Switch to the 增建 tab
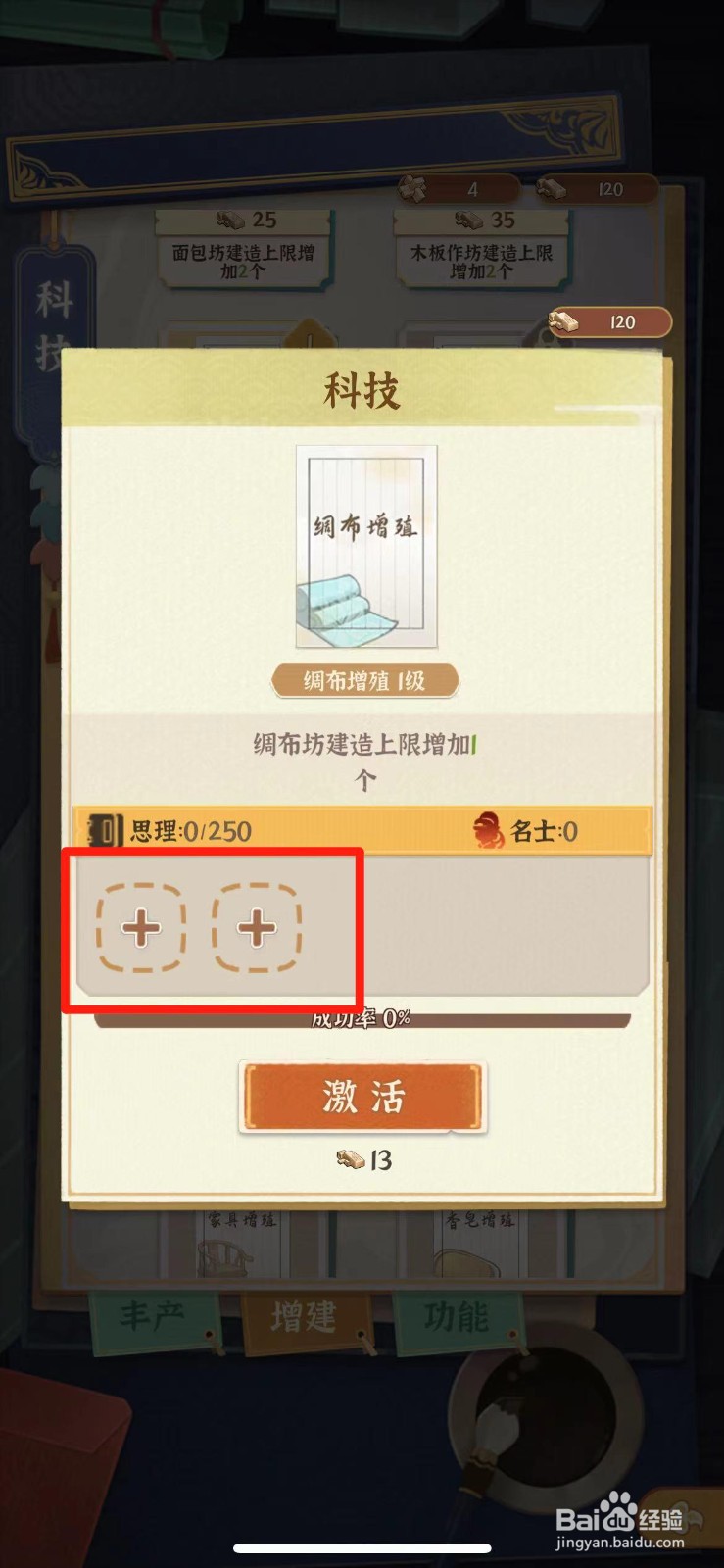The image size is (724, 1568). 304,1317
